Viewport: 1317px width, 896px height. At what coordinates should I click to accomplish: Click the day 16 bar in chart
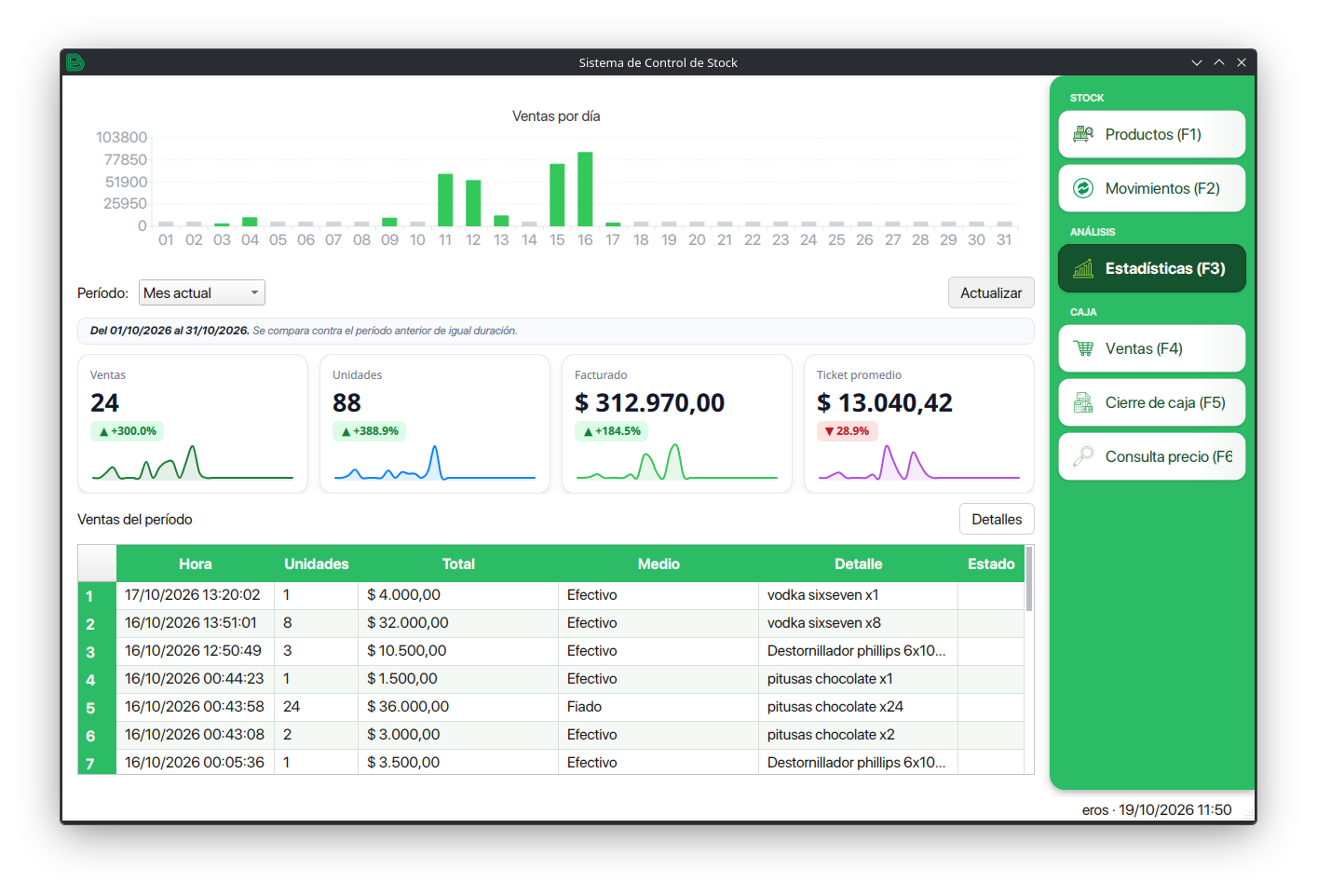(x=585, y=189)
